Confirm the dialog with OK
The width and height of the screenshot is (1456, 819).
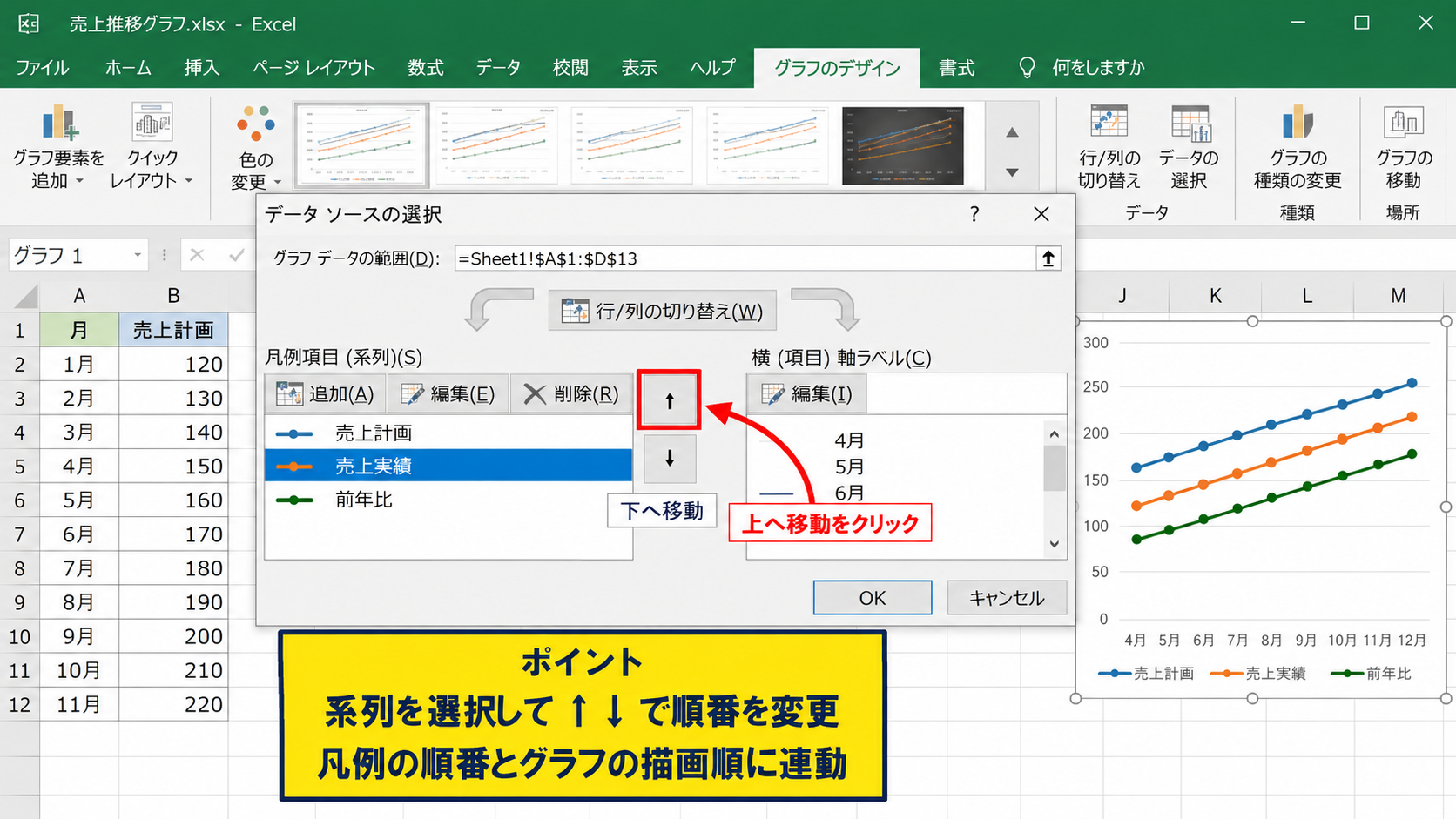point(872,598)
